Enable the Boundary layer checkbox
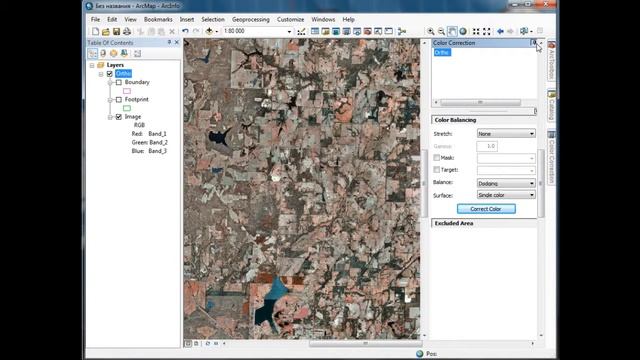 click(119, 82)
